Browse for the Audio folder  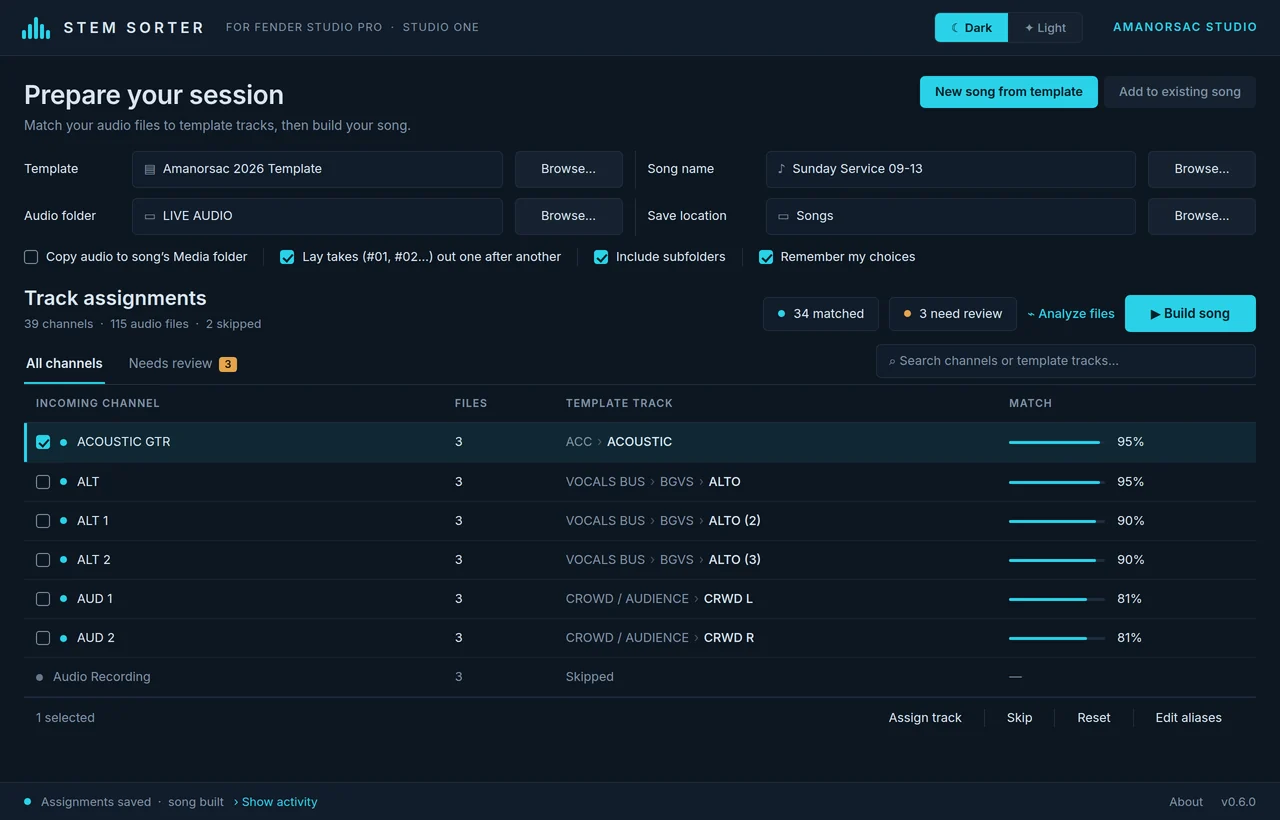point(568,216)
